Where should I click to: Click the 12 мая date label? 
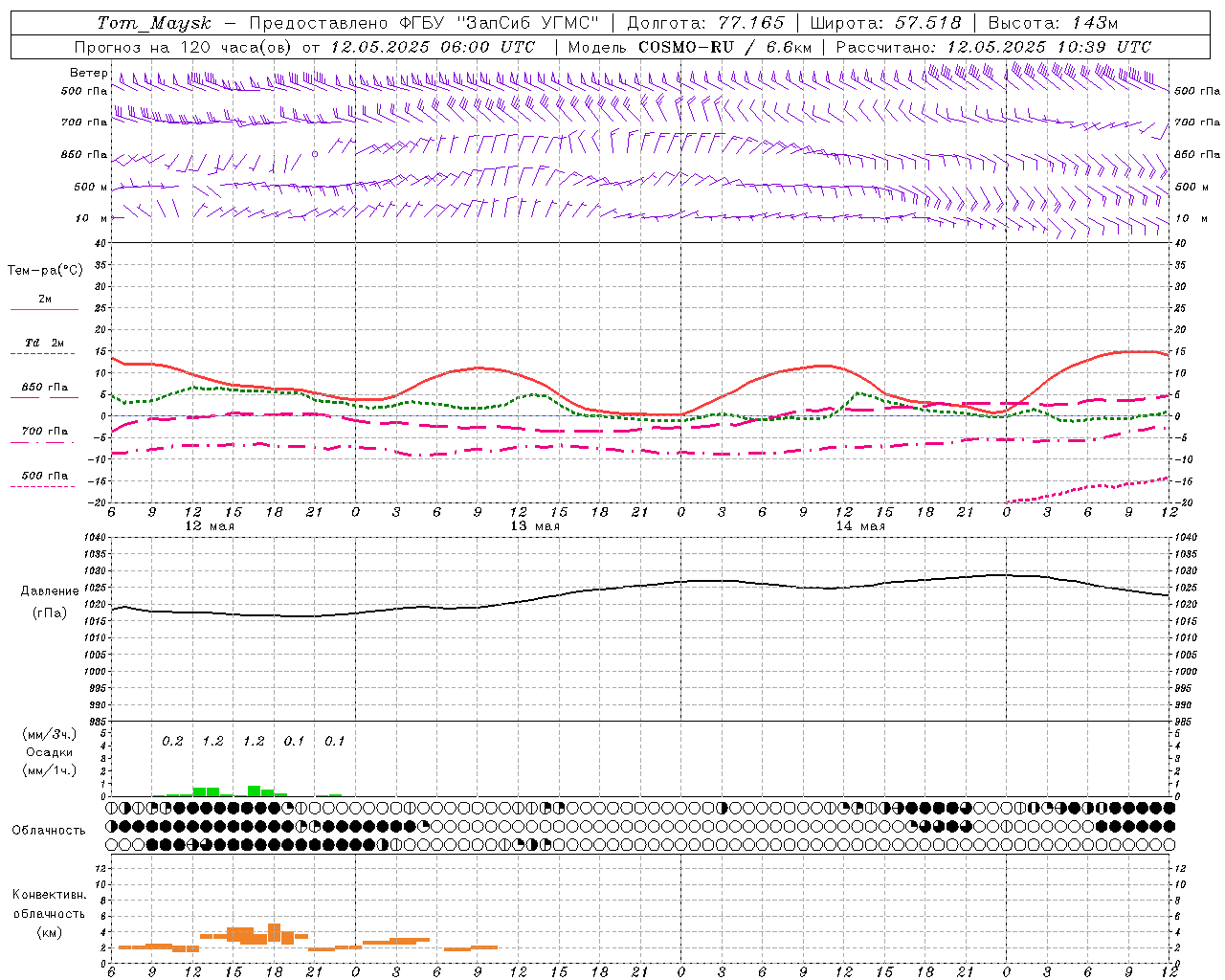(209, 526)
